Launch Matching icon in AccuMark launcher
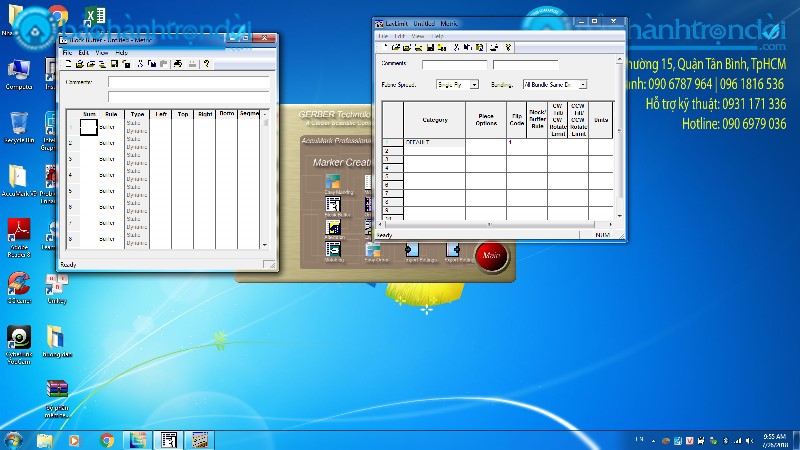This screenshot has width=800, height=450. [333, 249]
